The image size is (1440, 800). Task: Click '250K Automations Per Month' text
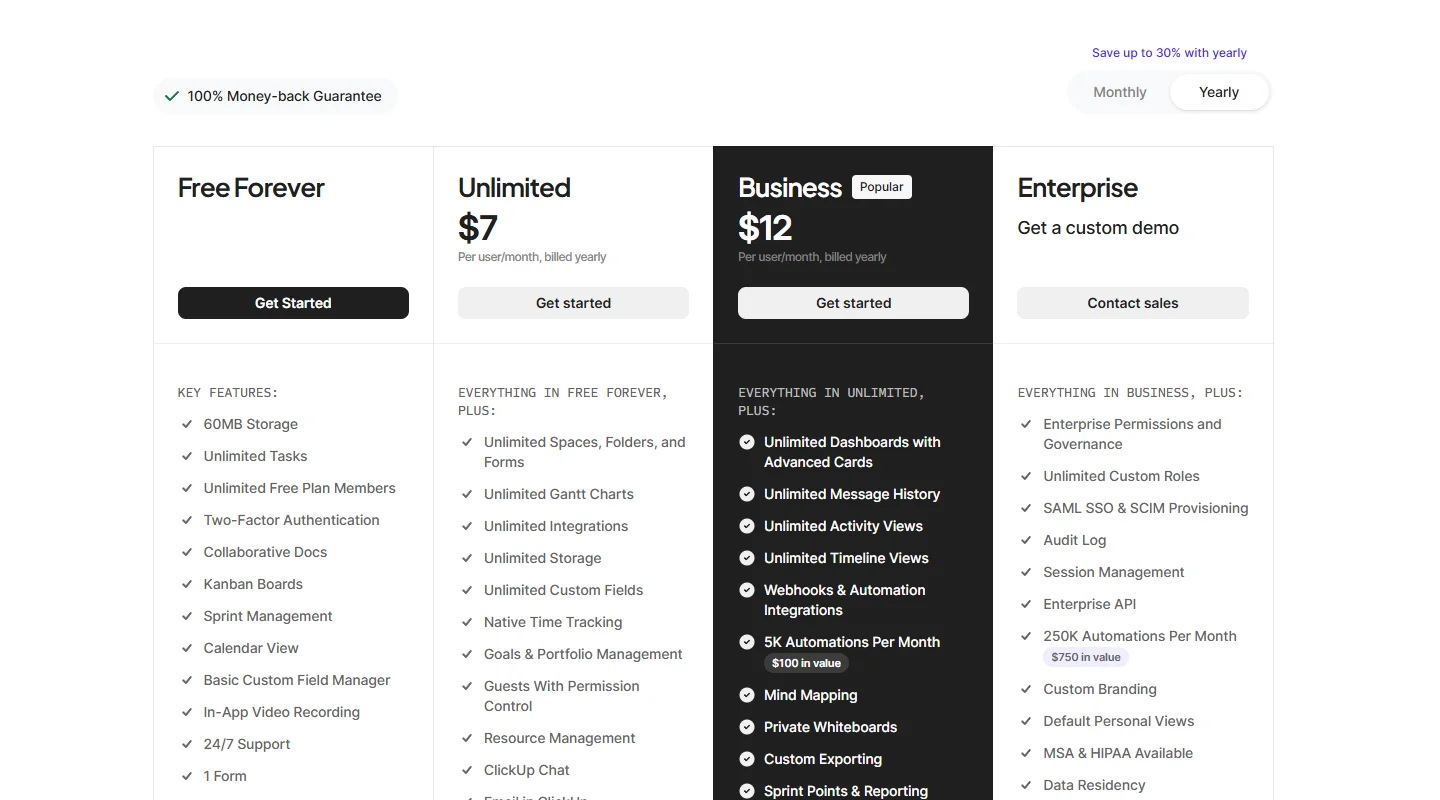click(x=1140, y=636)
